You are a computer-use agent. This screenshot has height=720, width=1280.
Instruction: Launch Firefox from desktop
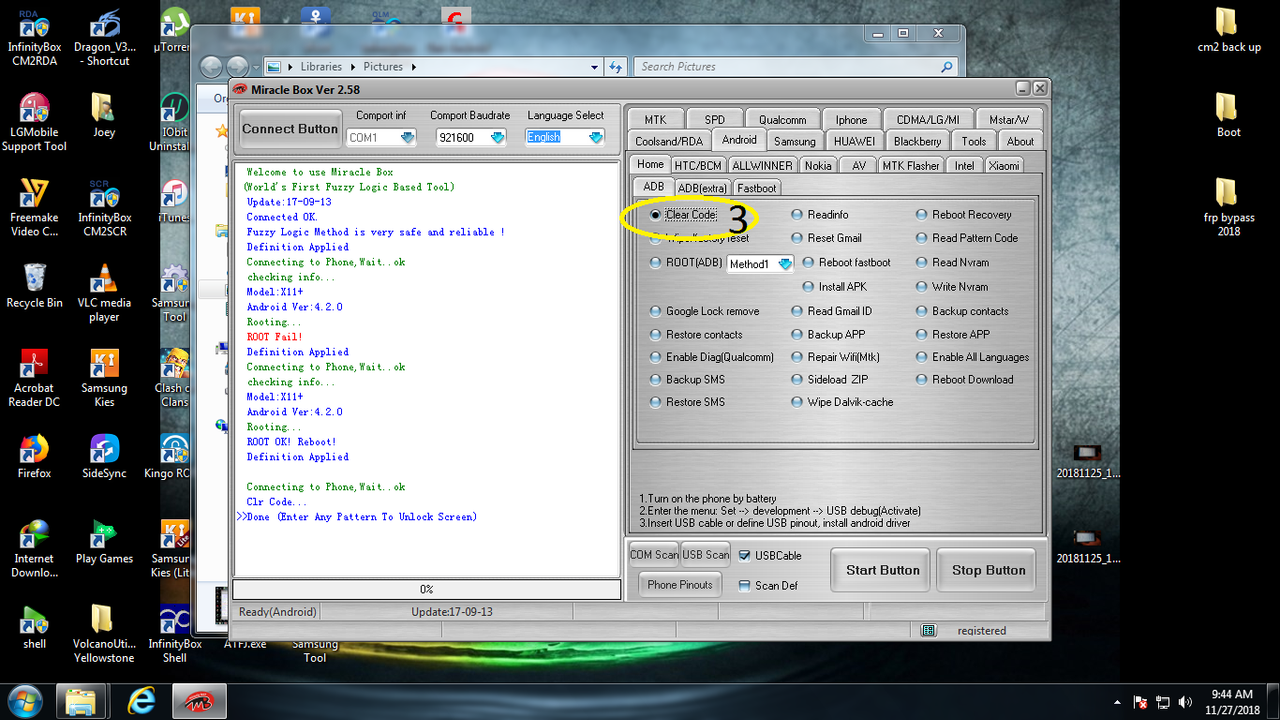pyautogui.click(x=34, y=456)
